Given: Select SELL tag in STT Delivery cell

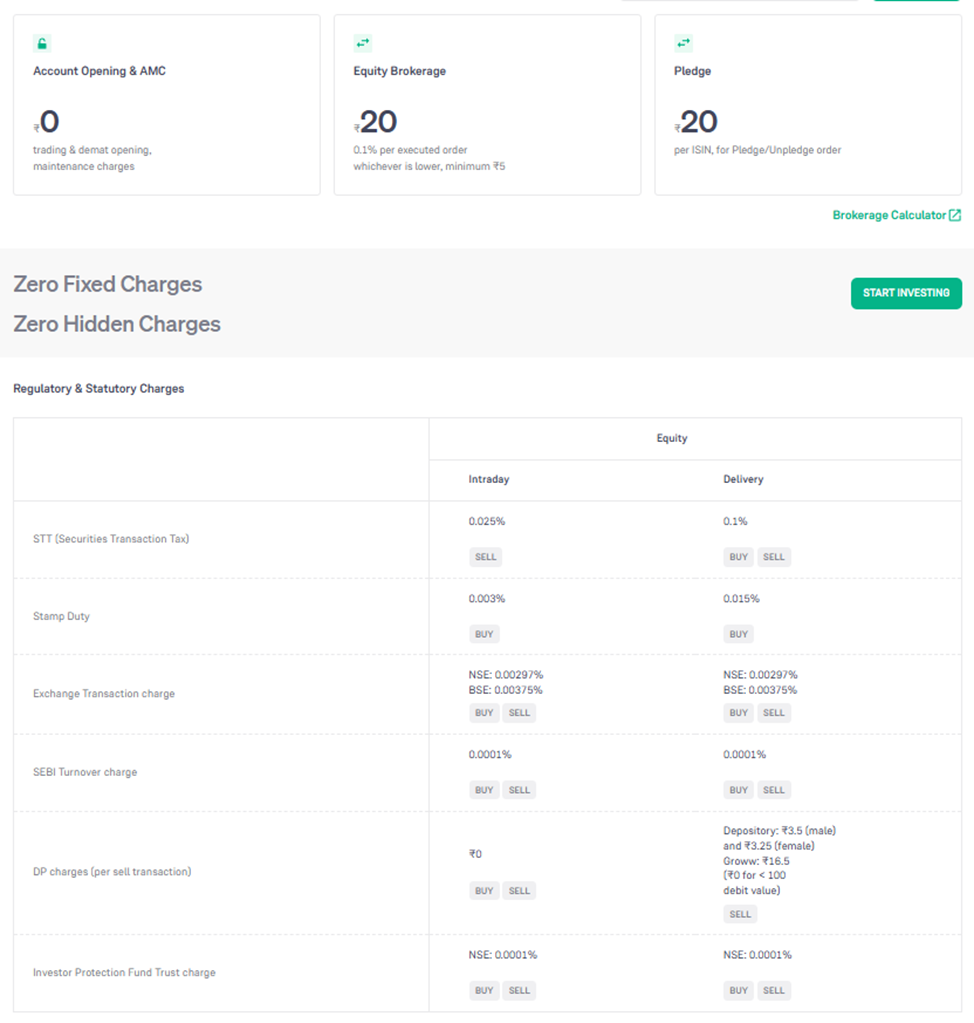Looking at the screenshot, I should point(774,557).
